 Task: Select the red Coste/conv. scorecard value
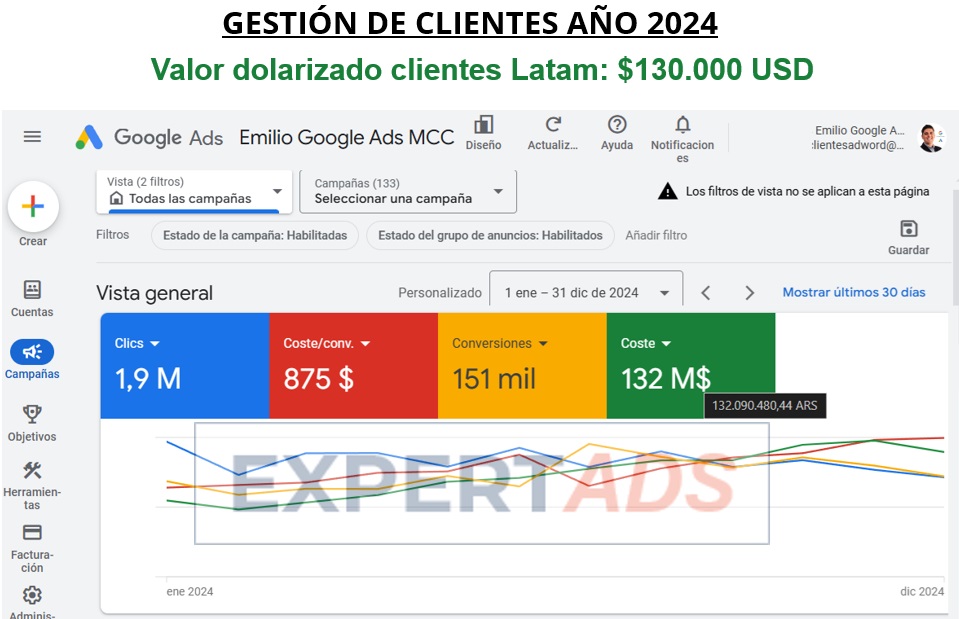click(318, 379)
